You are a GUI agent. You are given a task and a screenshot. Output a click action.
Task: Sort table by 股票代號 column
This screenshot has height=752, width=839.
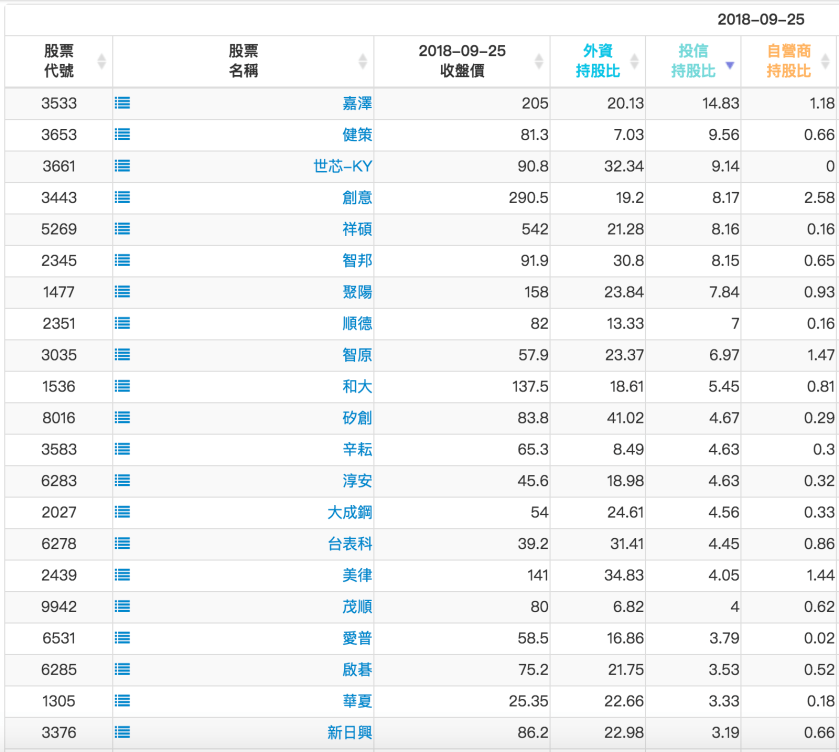click(x=59, y=61)
